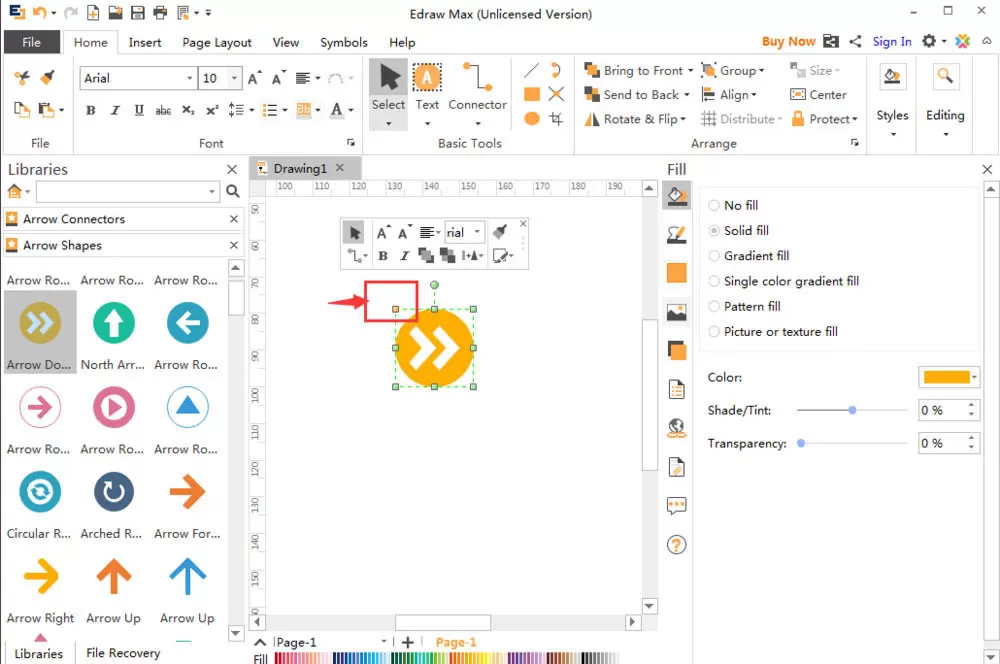Increase font size in the ribbon
Screen dimensions: 1000x664
point(254,78)
